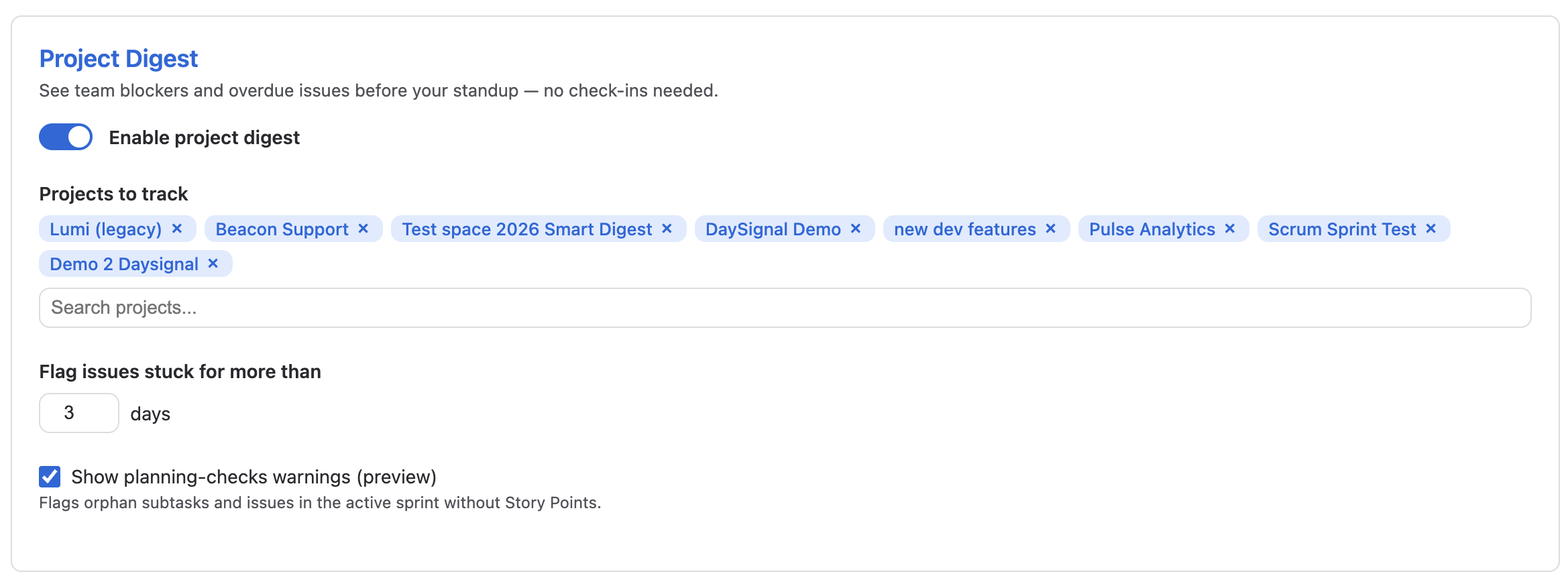
Task: Click the DaySignal Demo chip label
Action: coord(773,229)
